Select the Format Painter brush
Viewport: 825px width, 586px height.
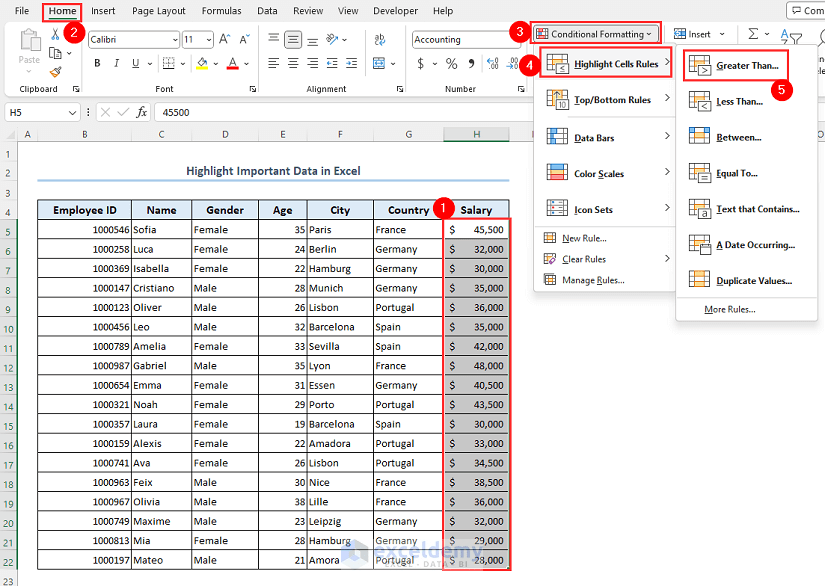click(55, 72)
